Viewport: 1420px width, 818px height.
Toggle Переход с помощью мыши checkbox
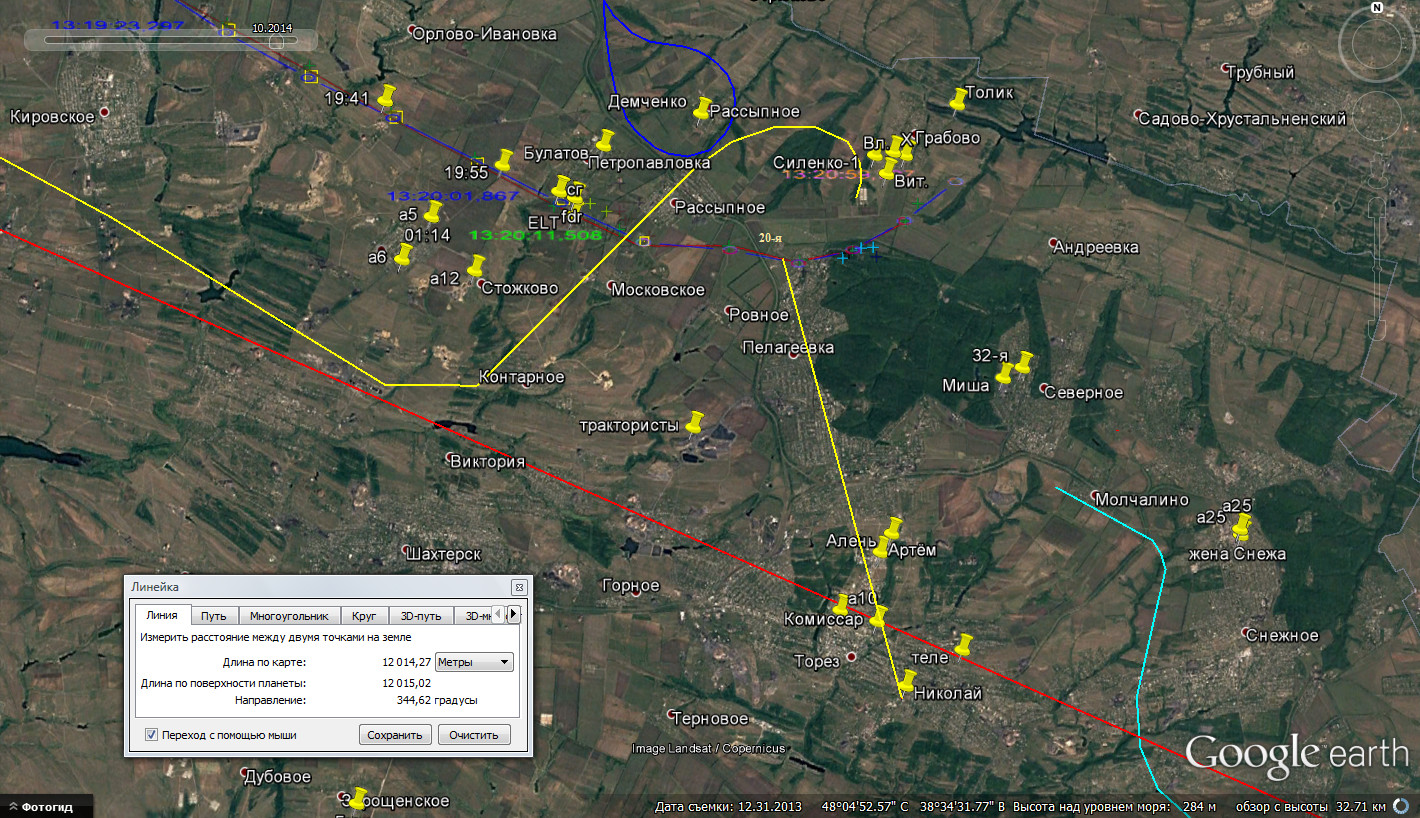152,735
